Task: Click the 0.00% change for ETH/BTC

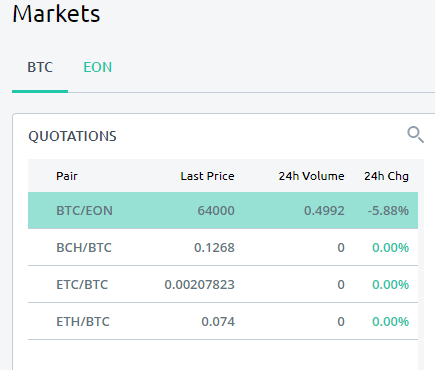Action: point(390,322)
